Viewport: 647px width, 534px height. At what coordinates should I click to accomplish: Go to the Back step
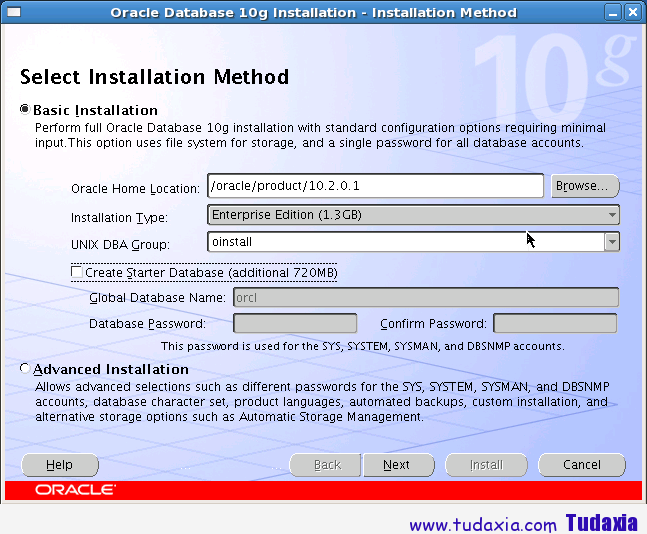coord(325,465)
